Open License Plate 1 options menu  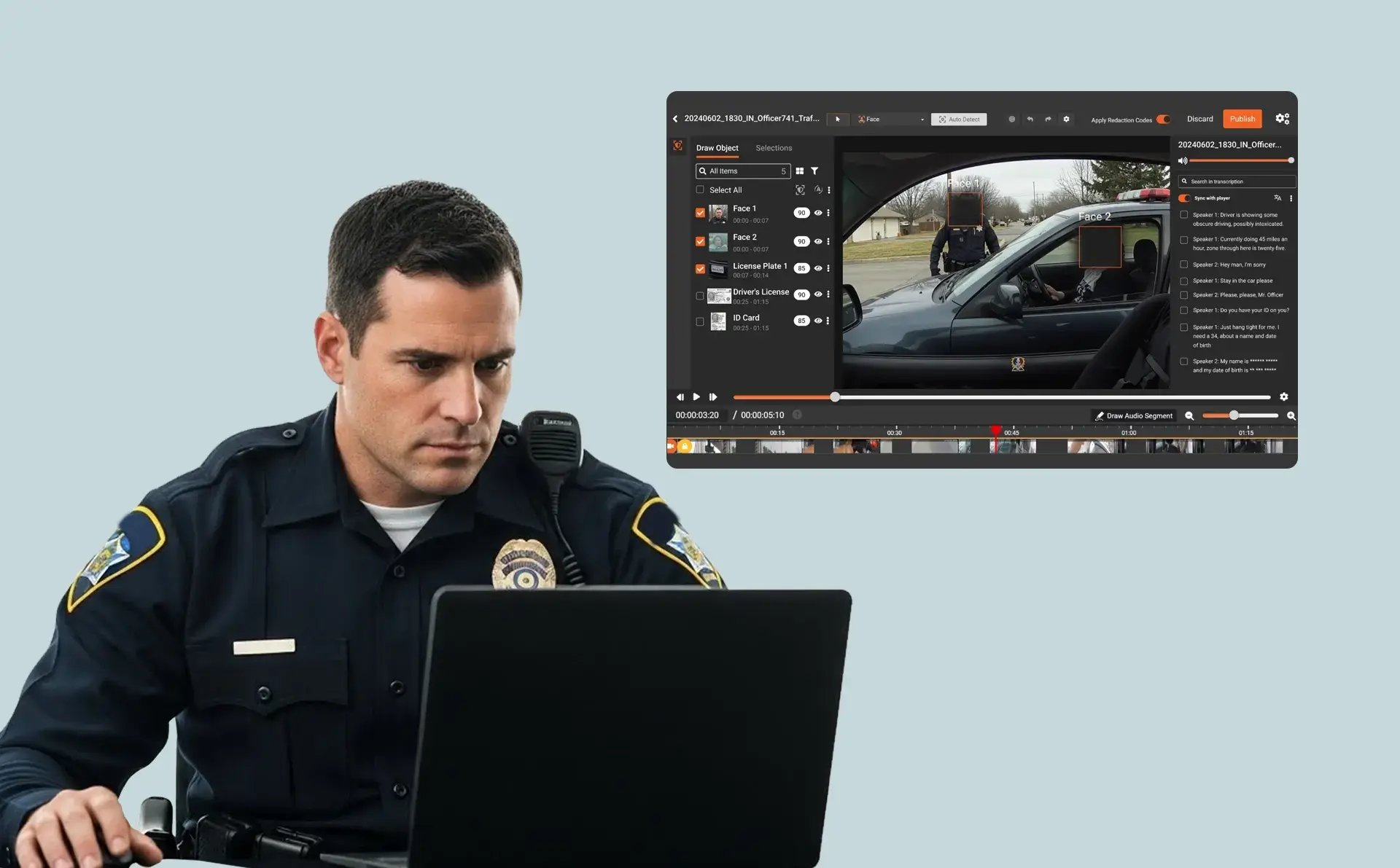[x=828, y=268]
